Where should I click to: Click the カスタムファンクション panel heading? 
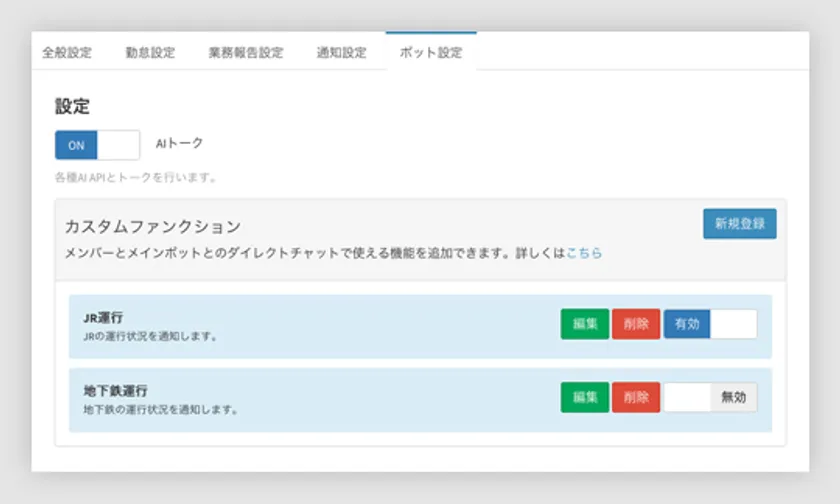coord(152,227)
